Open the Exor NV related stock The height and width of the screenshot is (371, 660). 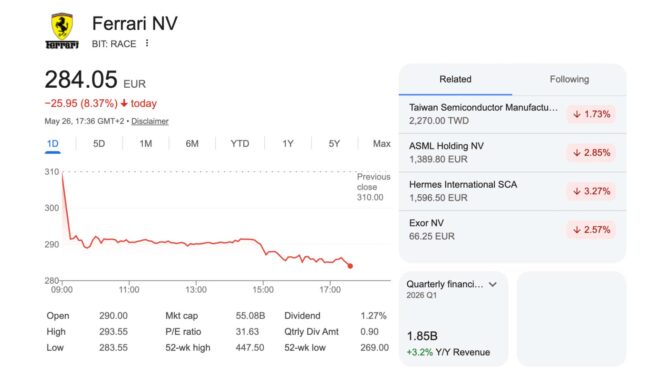tap(512, 230)
